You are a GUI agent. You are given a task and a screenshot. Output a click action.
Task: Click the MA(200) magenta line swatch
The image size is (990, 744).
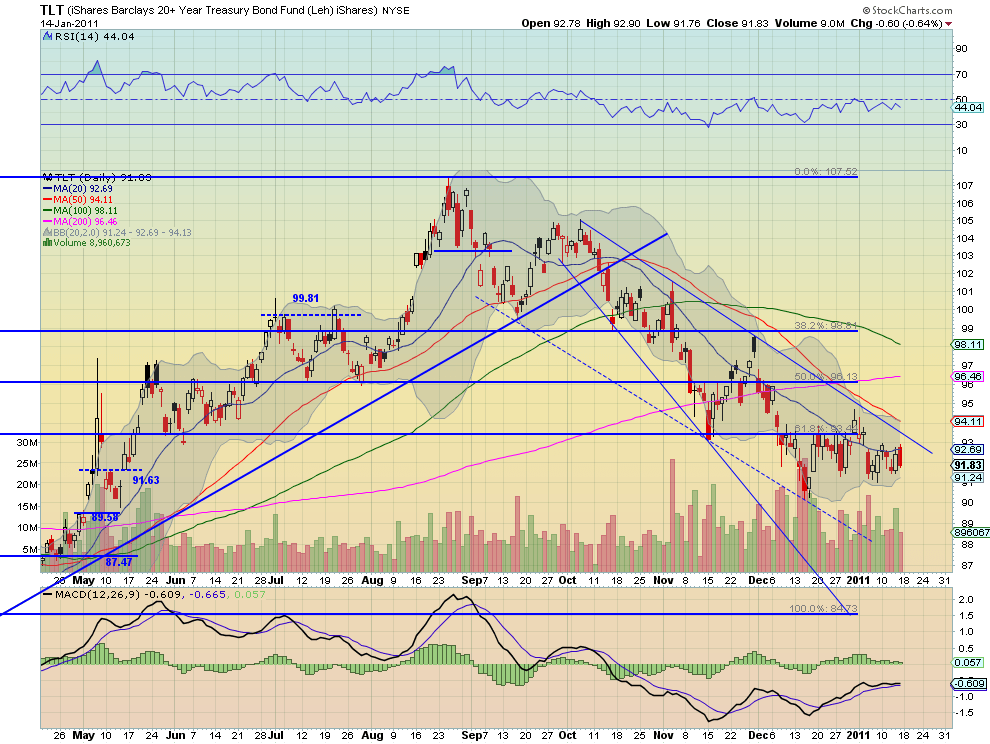pyautogui.click(x=47, y=222)
